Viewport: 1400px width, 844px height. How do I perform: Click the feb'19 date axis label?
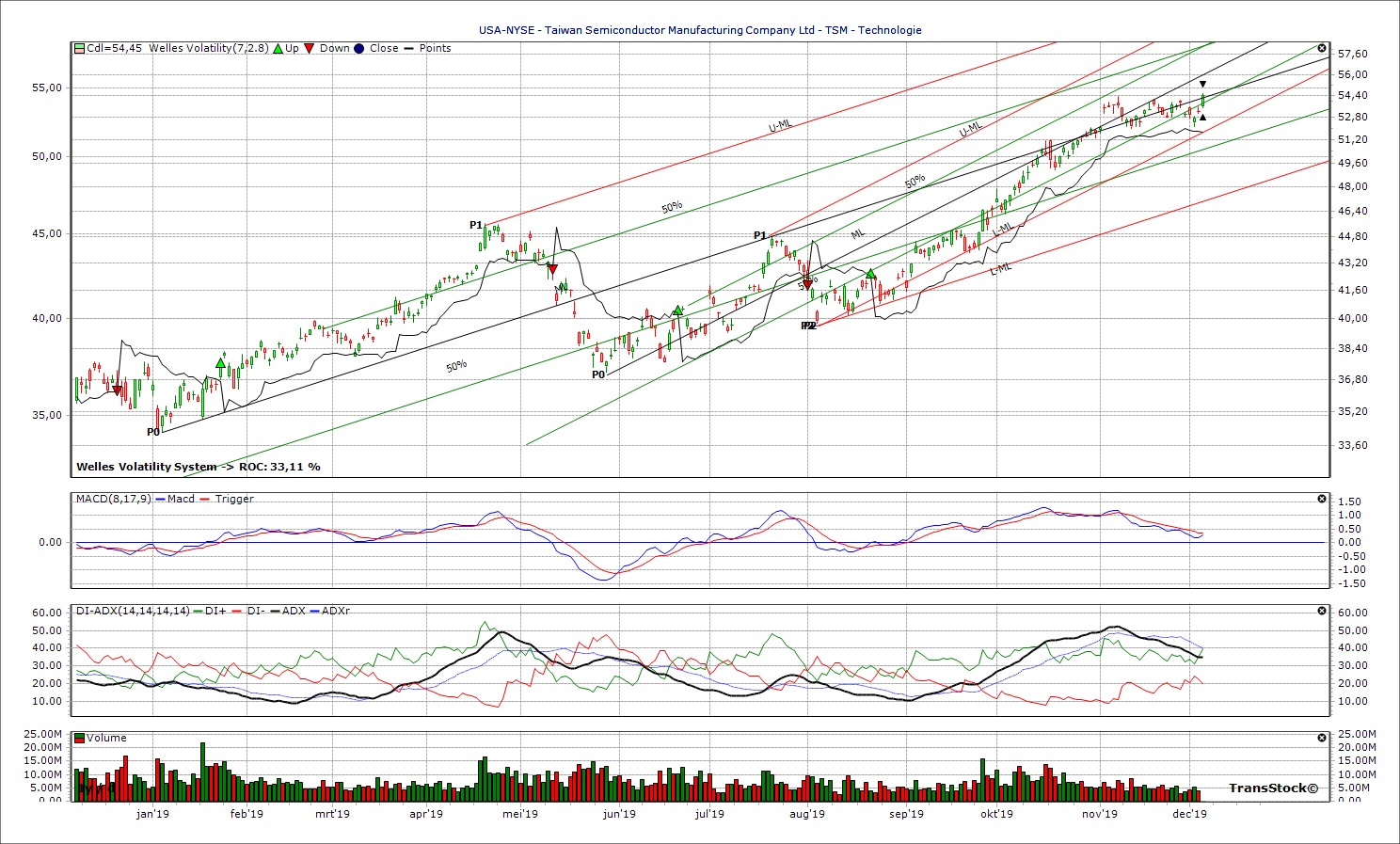click(247, 814)
